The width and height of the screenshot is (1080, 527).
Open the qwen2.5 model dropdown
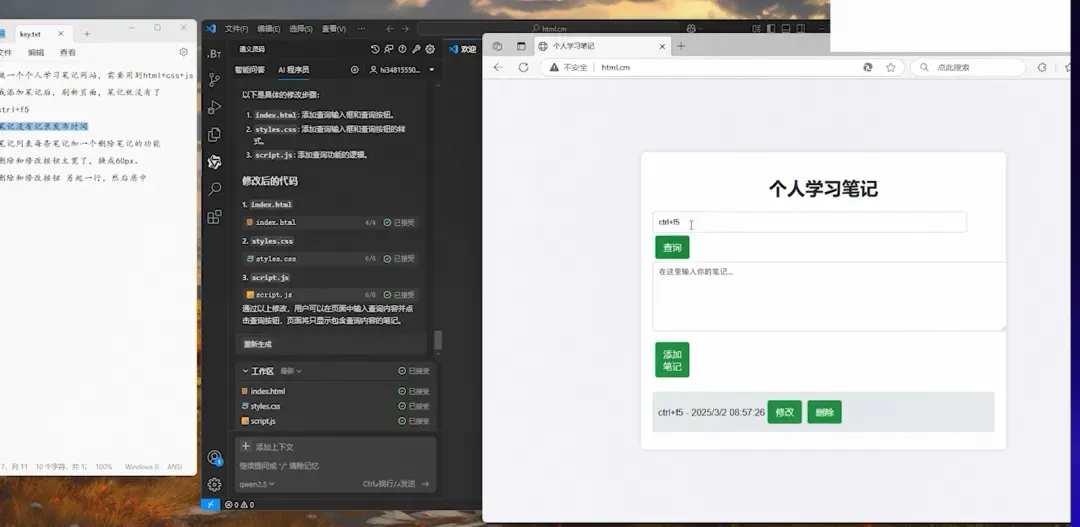tap(257, 484)
